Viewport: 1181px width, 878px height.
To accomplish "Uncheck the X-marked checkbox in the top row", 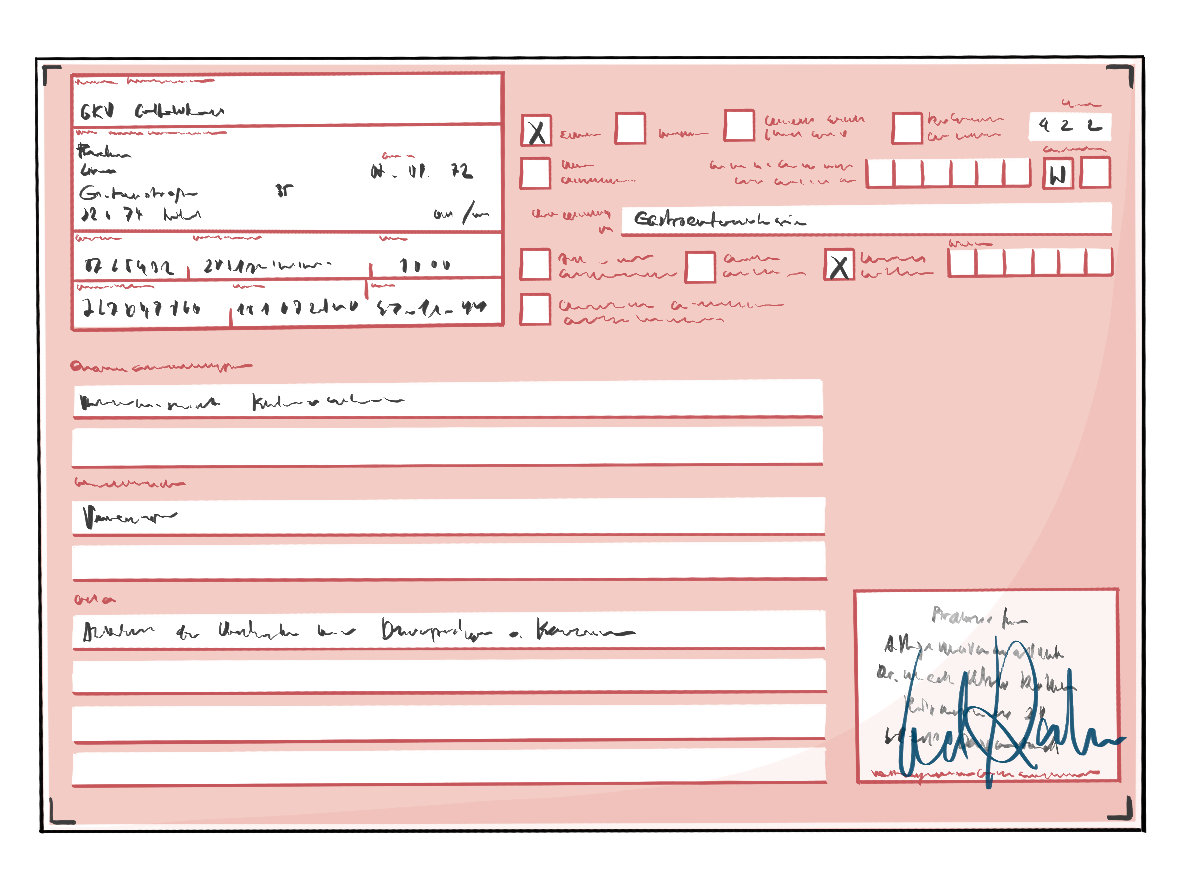I will [x=536, y=131].
